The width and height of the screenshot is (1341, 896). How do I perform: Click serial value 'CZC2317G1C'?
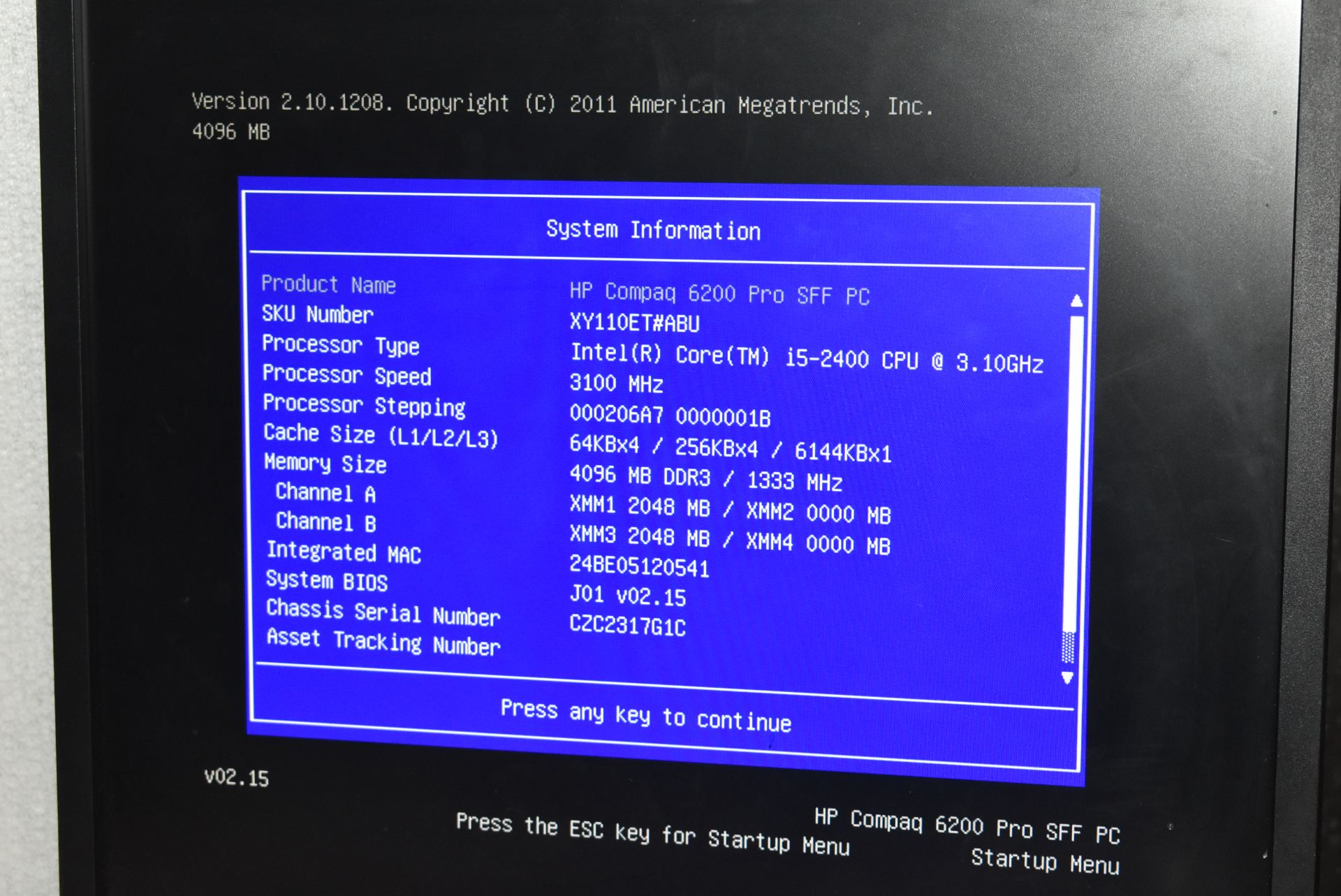[x=627, y=624]
